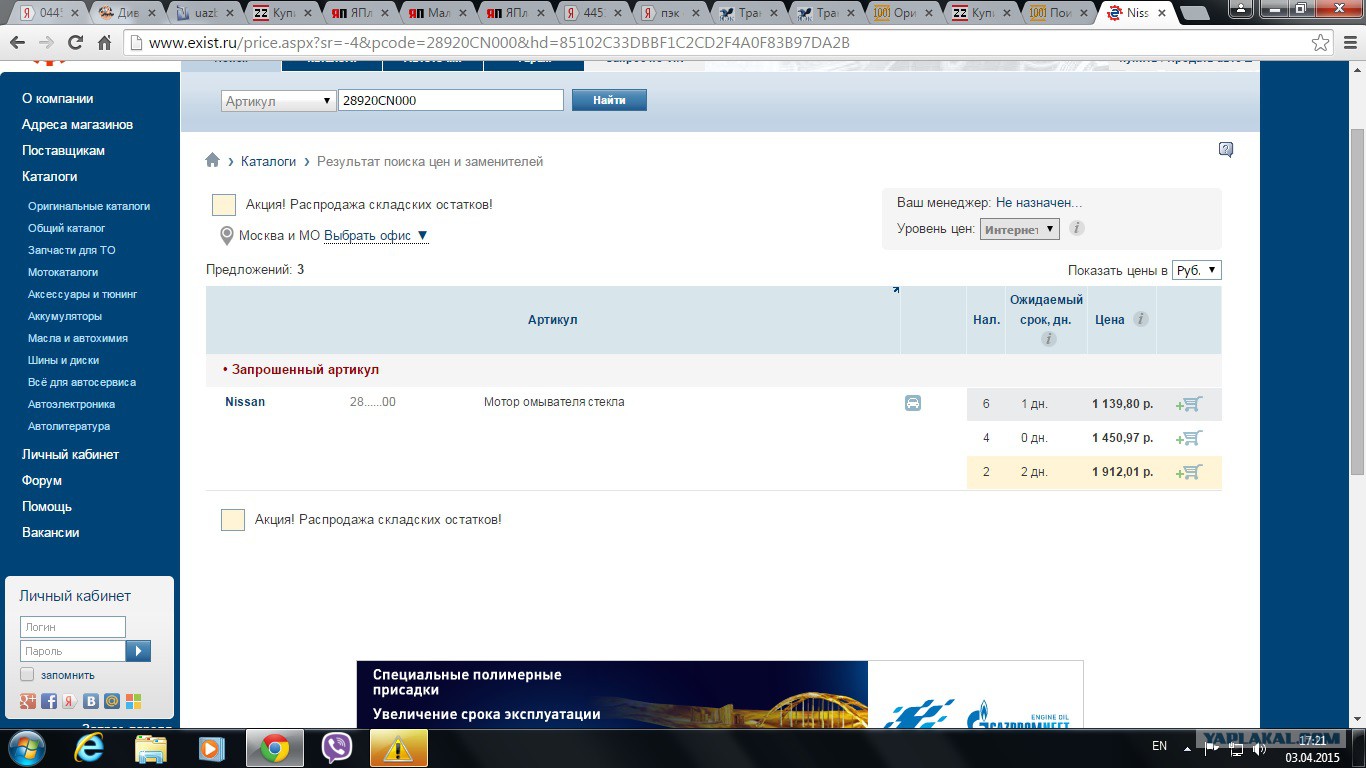This screenshot has height=768, width=1366.
Task: Open Windows Media Player from taskbar
Action: click(x=211, y=748)
